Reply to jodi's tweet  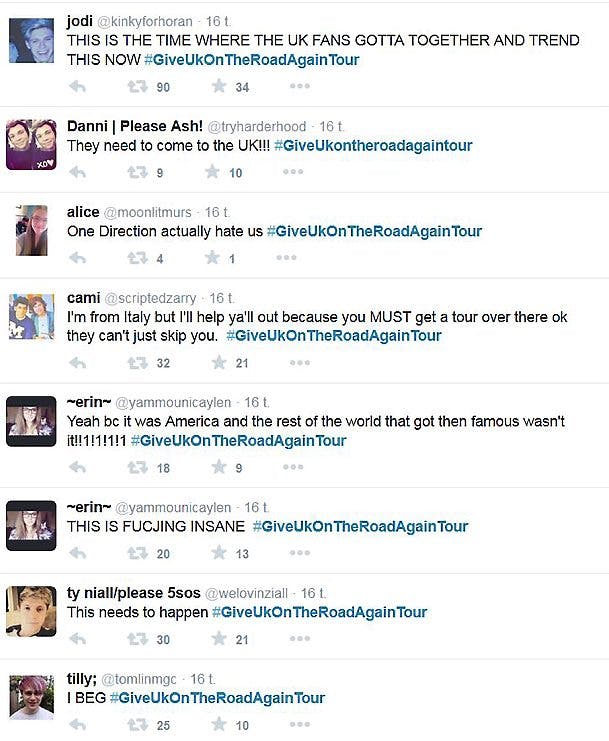pyautogui.click(x=77, y=86)
